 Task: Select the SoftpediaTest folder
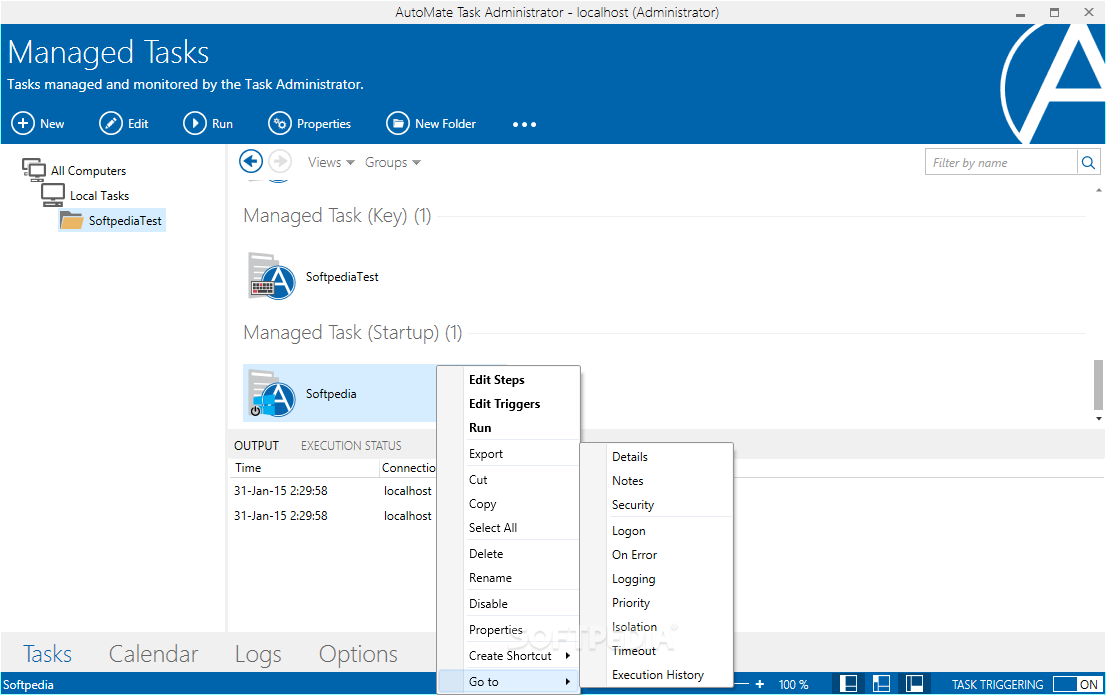tap(112, 221)
